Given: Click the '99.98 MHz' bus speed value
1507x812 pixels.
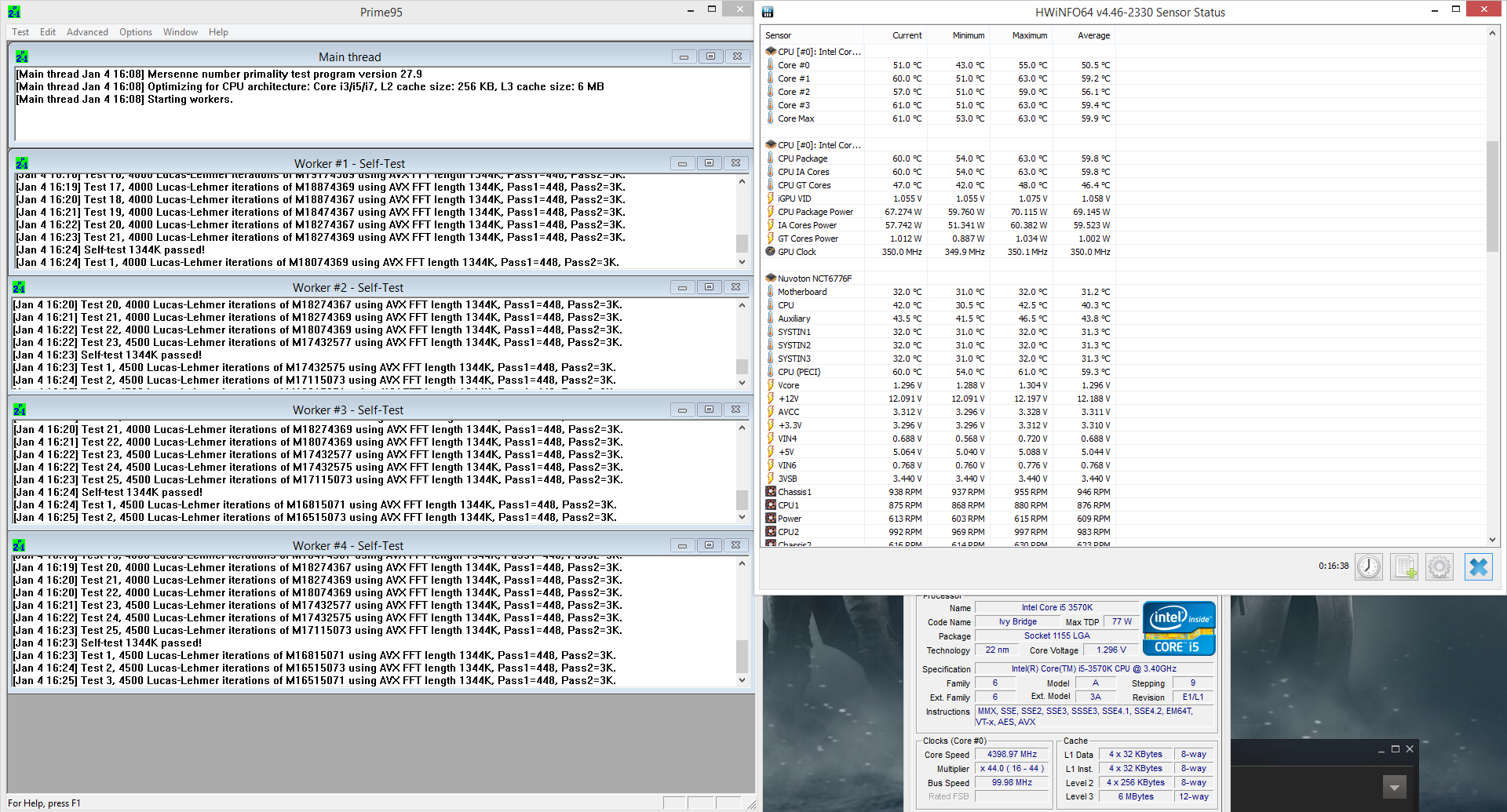Looking at the screenshot, I should click(1012, 782).
